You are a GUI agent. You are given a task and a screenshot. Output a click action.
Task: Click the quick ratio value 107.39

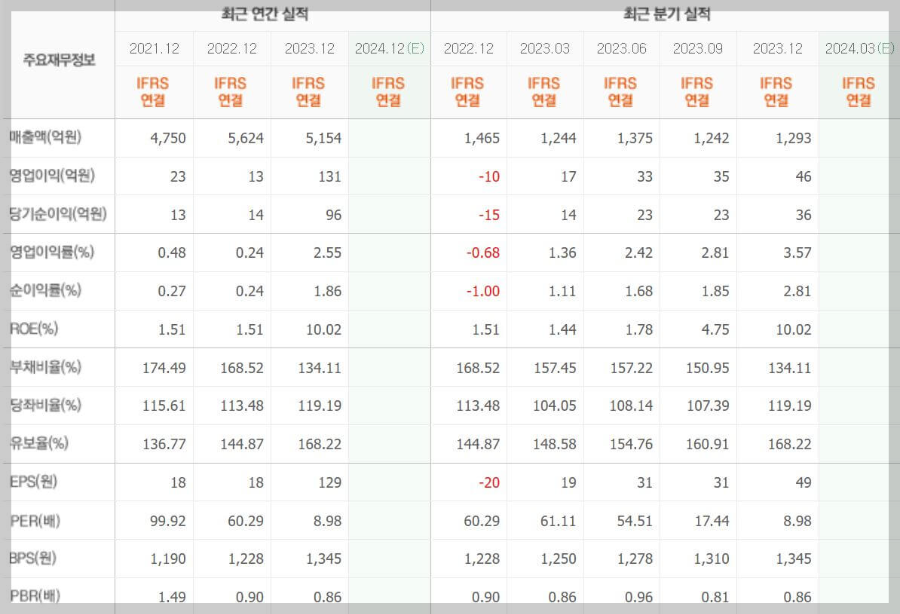pyautogui.click(x=708, y=406)
